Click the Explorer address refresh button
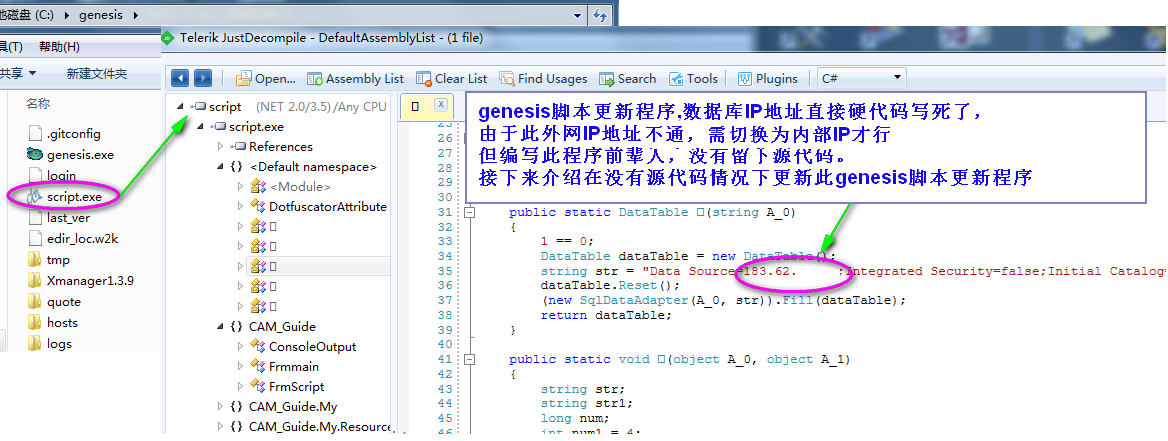The height and width of the screenshot is (441, 1168). coord(600,15)
